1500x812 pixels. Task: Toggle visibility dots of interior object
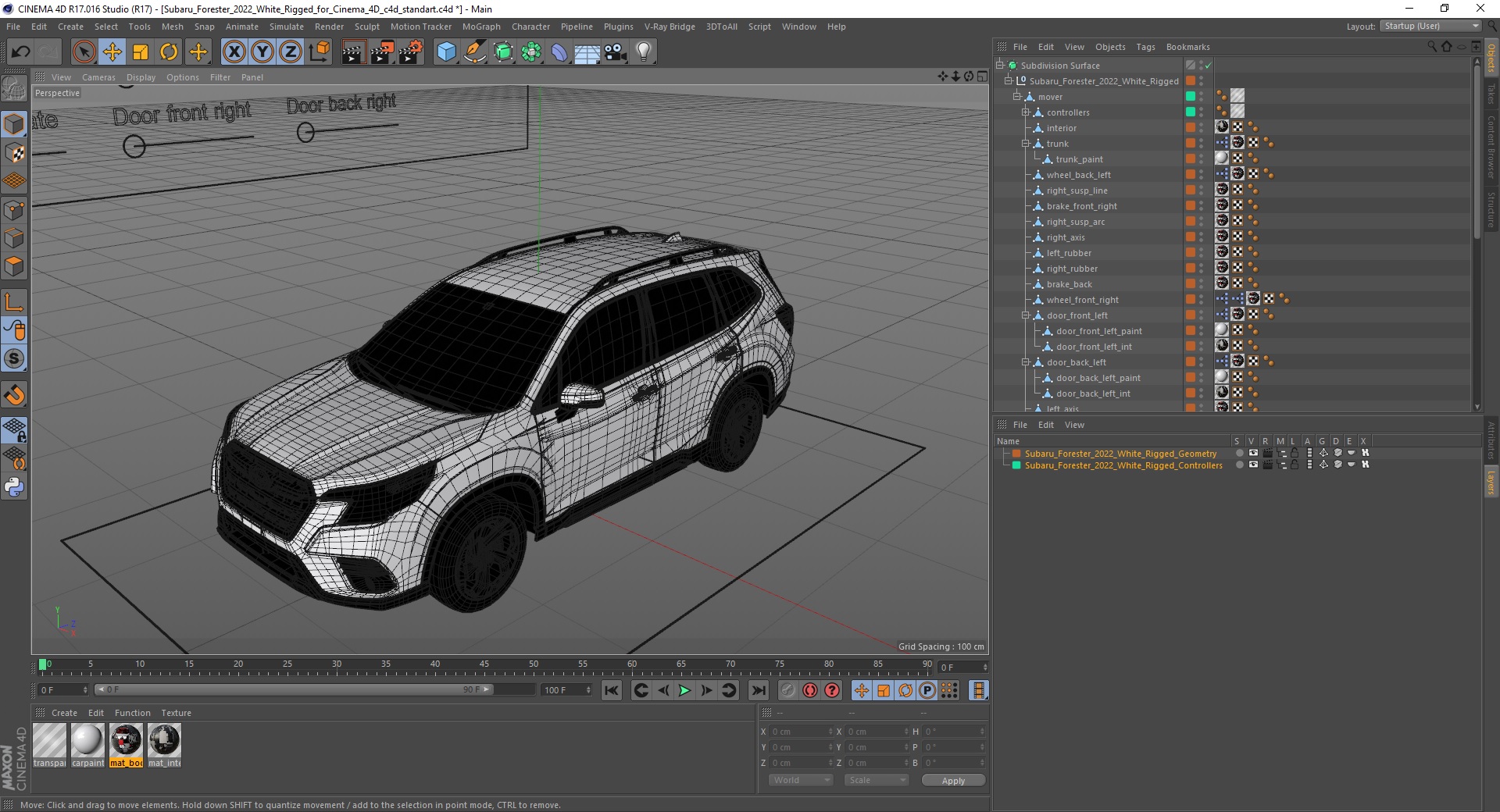[x=1202, y=128]
